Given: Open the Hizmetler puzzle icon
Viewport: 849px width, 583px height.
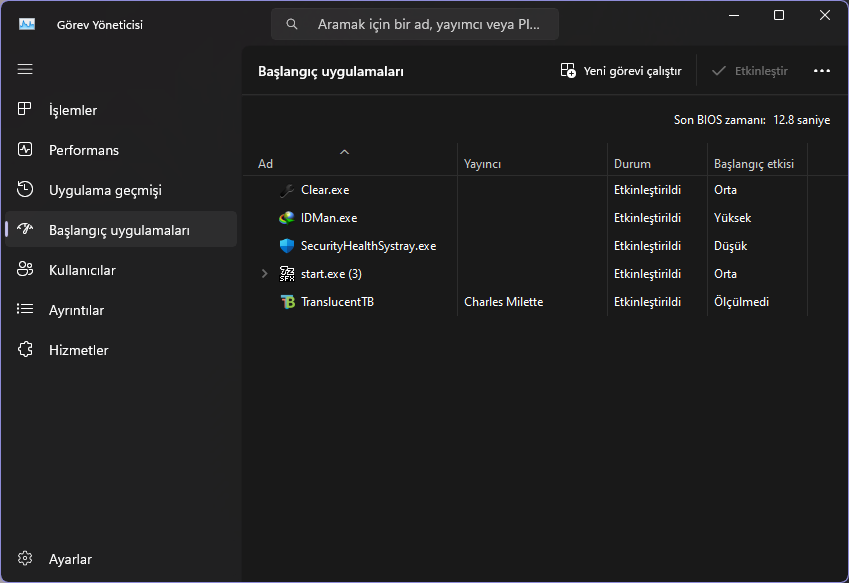Looking at the screenshot, I should point(25,350).
